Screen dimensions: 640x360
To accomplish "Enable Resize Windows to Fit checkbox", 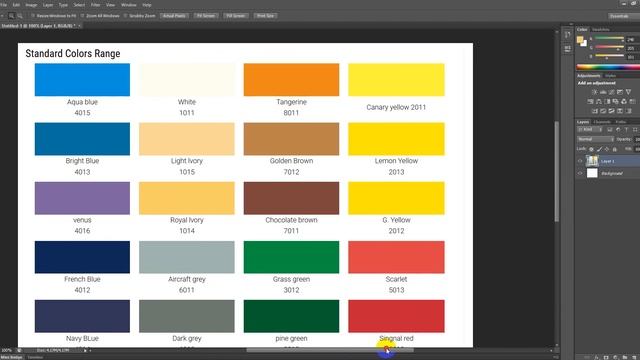I will 33,16.
